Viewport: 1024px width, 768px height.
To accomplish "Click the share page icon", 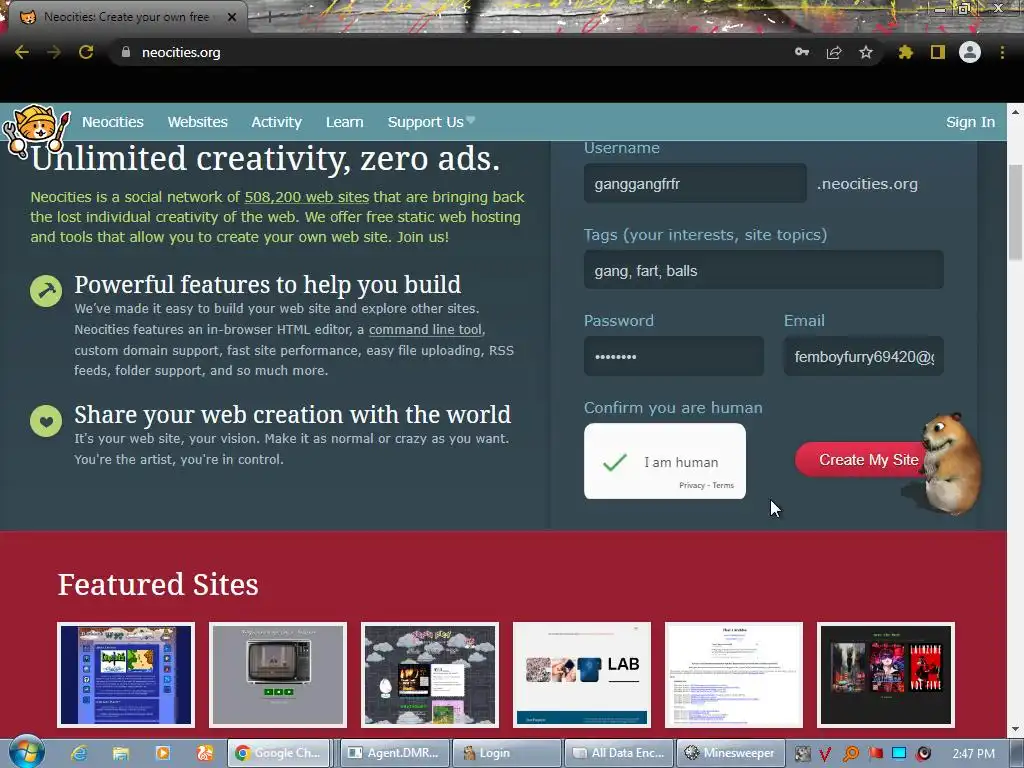I will click(x=834, y=52).
